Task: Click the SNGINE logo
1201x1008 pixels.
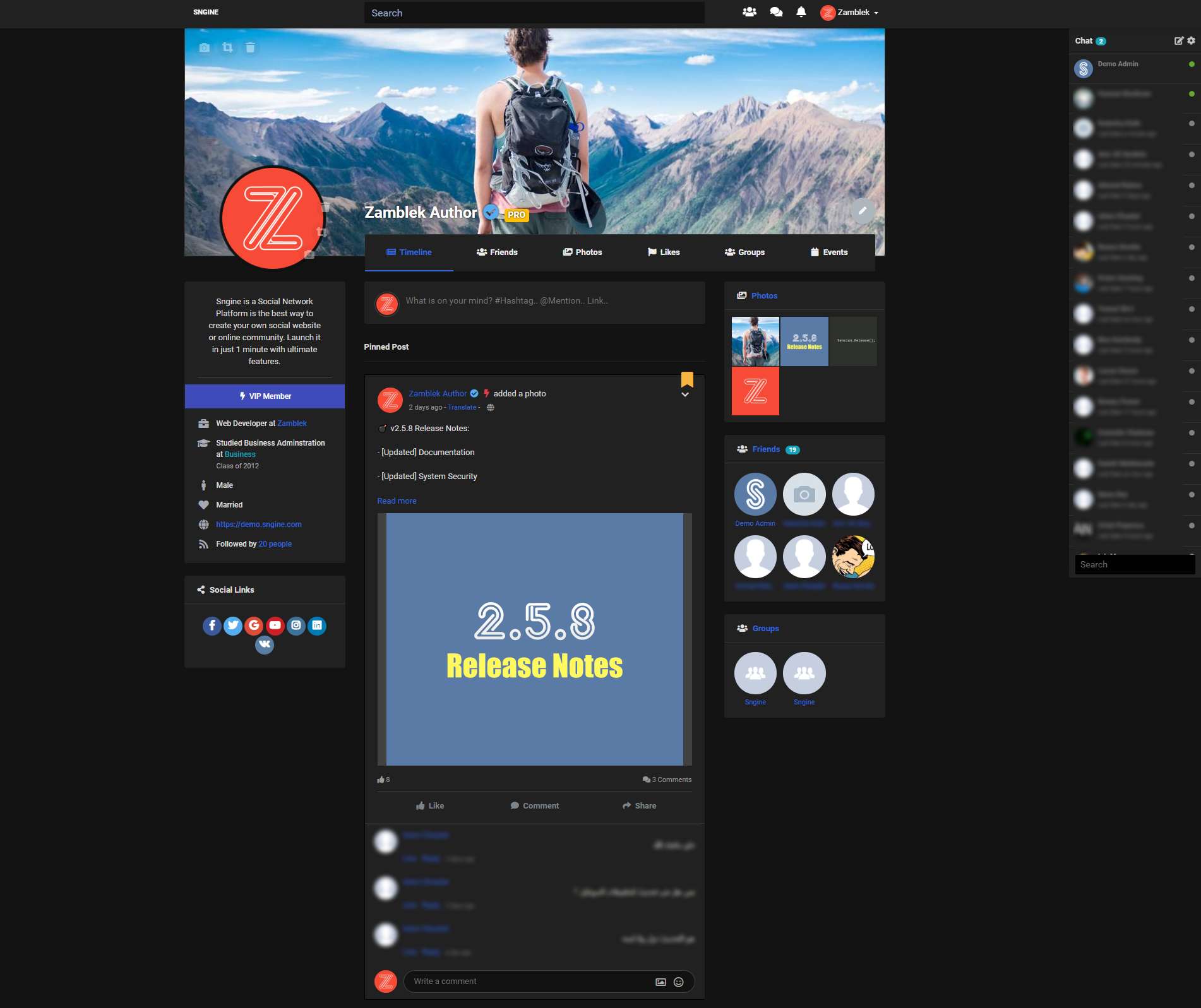Action: pyautogui.click(x=206, y=12)
